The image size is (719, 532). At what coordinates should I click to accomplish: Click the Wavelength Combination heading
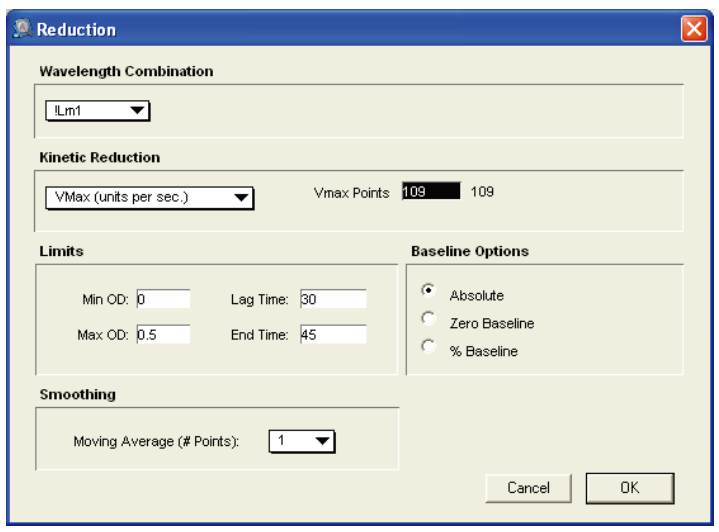pyautogui.click(x=126, y=72)
